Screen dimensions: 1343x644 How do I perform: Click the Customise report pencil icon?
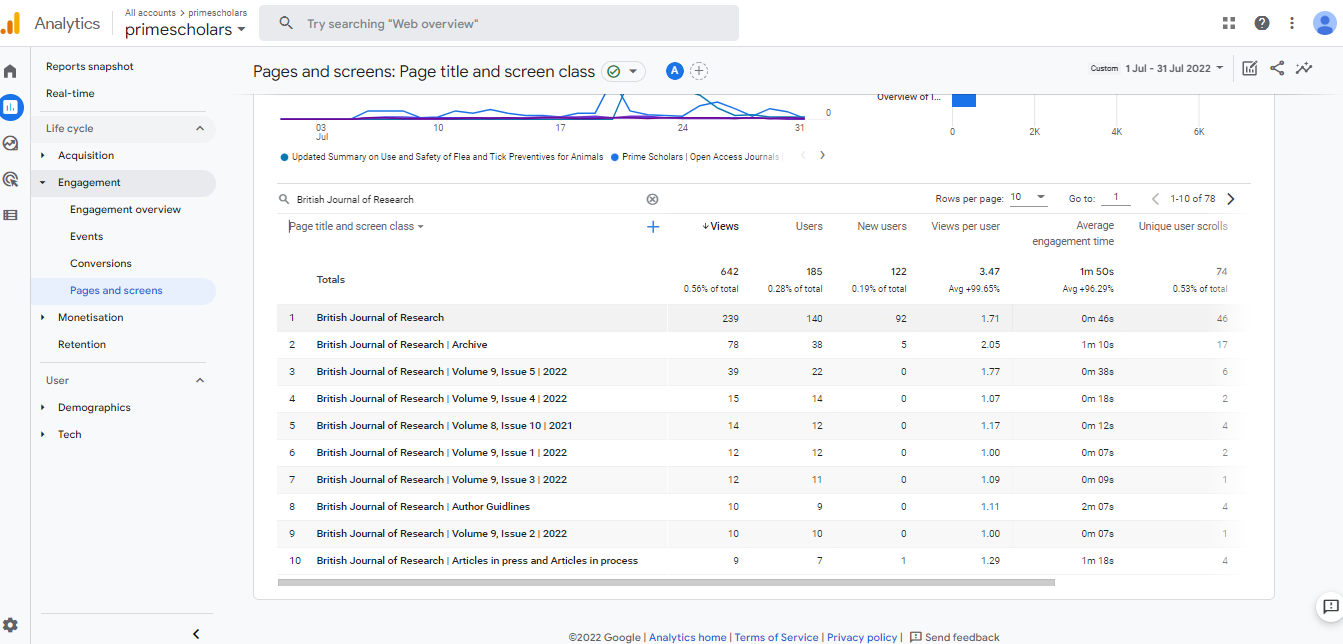(x=1250, y=68)
